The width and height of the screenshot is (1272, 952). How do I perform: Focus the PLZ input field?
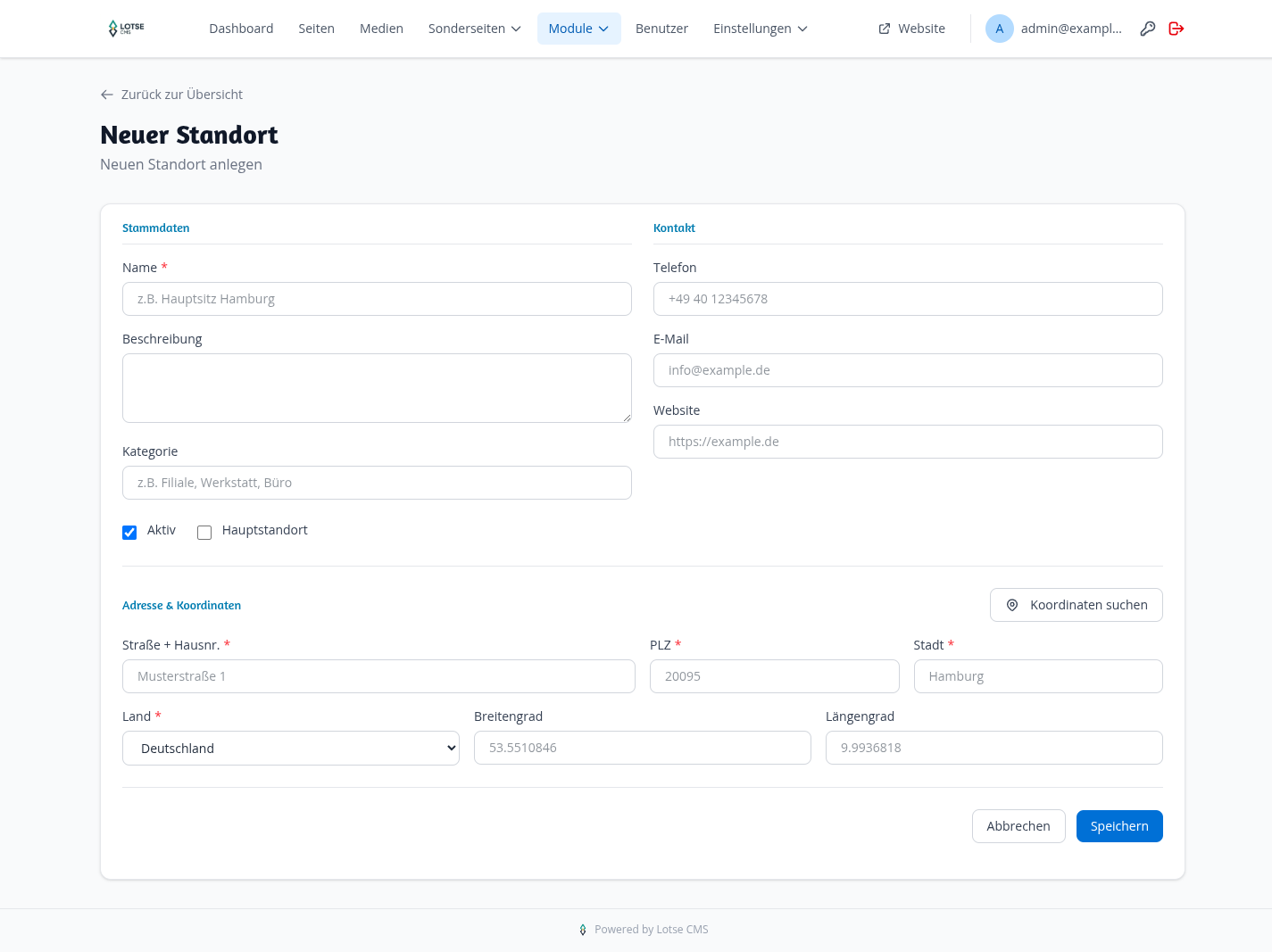point(774,676)
